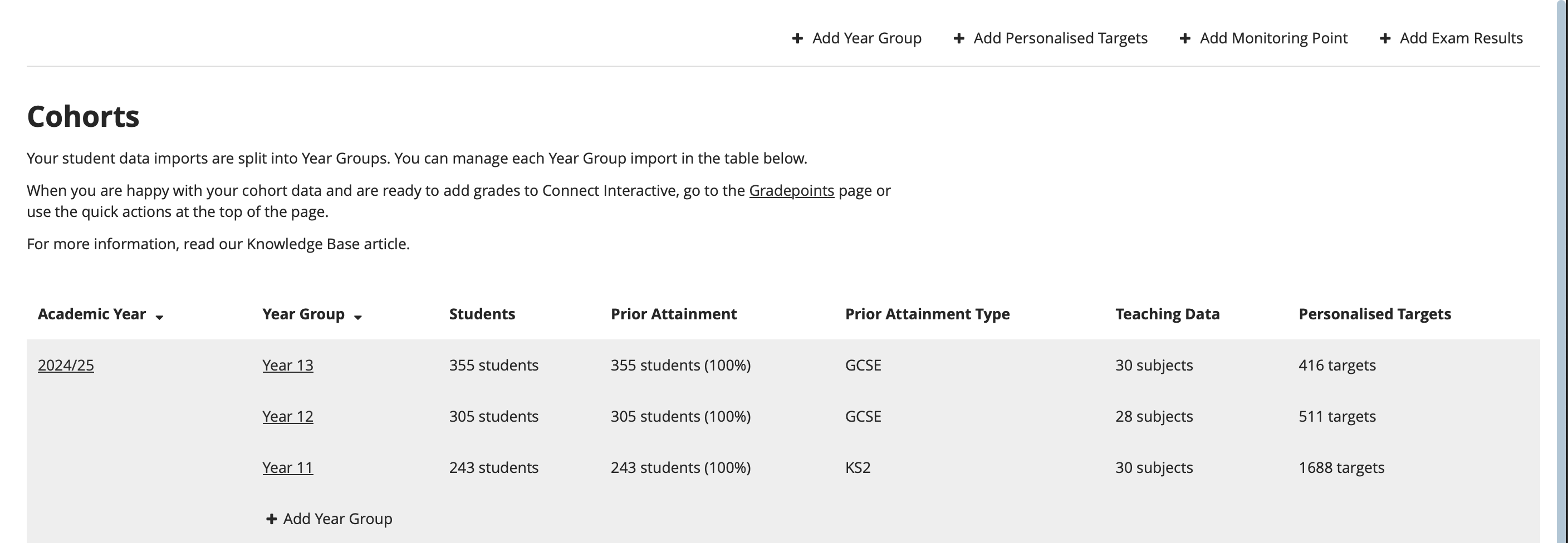Click the plus icon beside Add Year Group in table
This screenshot has height=543, width=1568.
pyautogui.click(x=272, y=519)
